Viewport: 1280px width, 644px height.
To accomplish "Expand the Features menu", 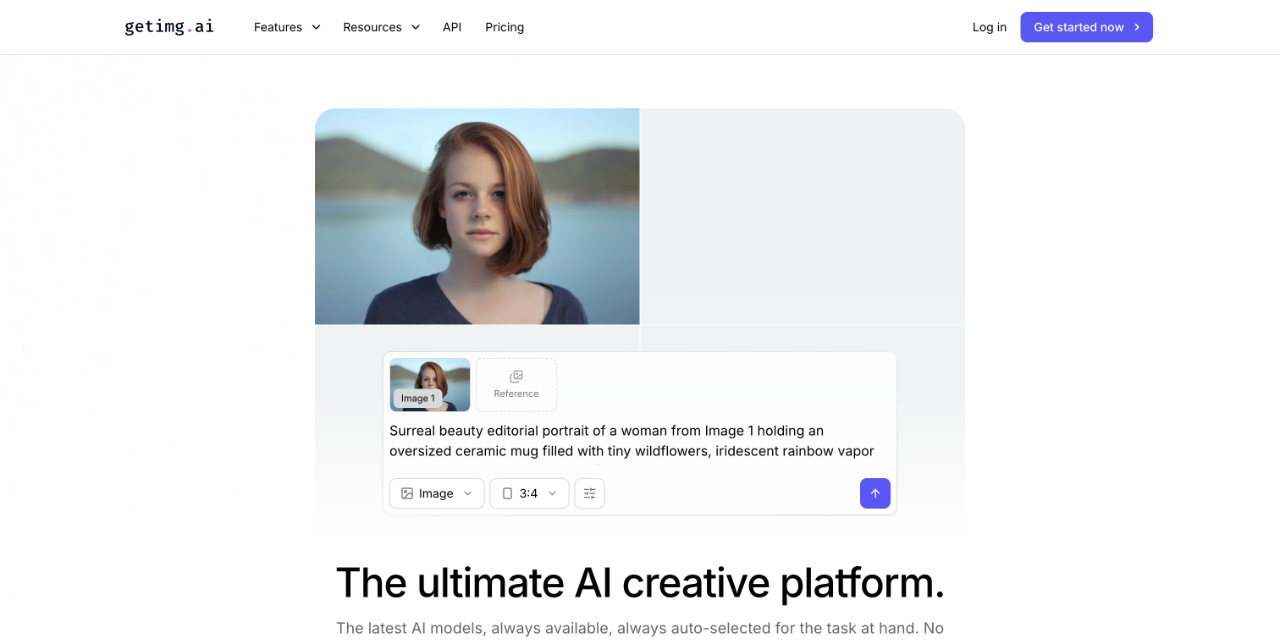I will (279, 27).
